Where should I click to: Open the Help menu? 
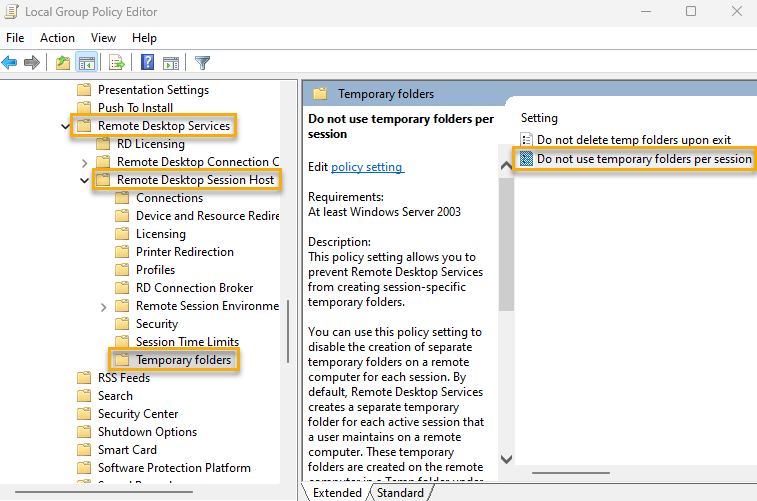tap(144, 38)
